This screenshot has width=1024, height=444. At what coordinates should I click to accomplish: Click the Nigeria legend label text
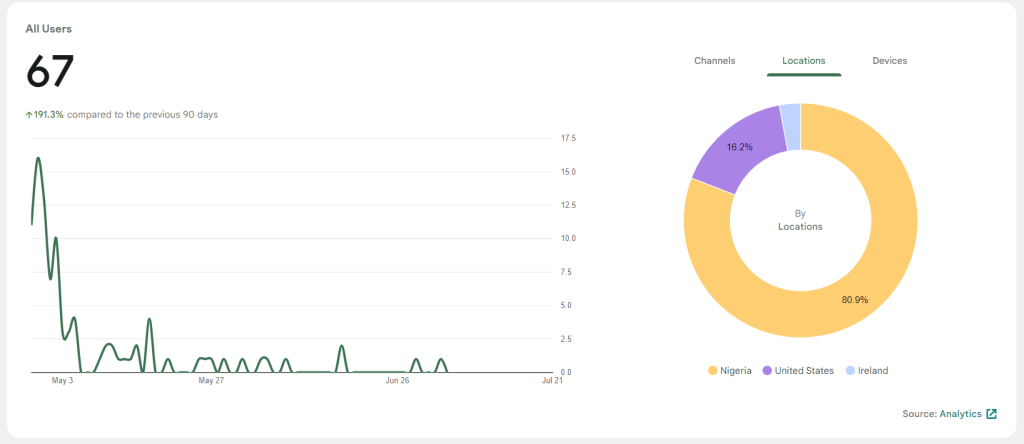[x=738, y=371]
